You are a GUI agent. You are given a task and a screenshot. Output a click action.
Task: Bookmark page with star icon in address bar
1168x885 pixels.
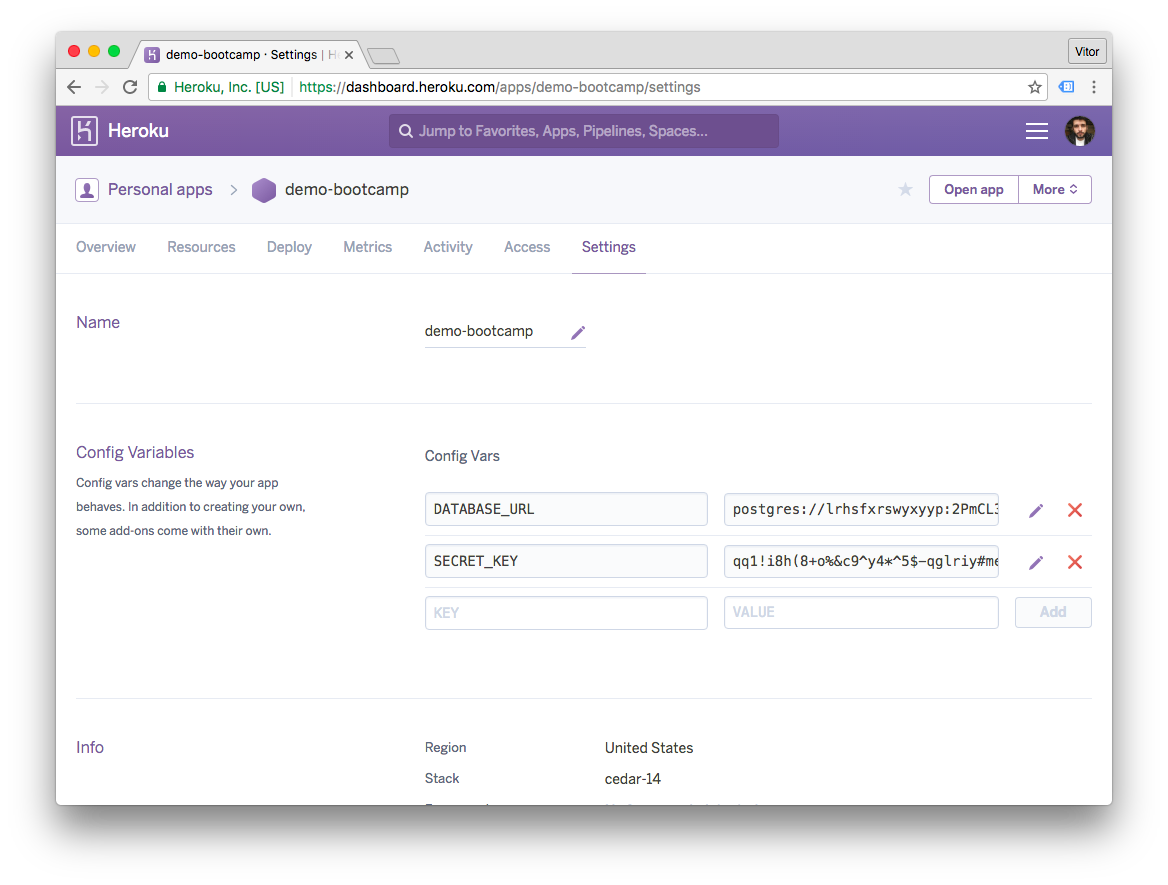coord(1035,87)
